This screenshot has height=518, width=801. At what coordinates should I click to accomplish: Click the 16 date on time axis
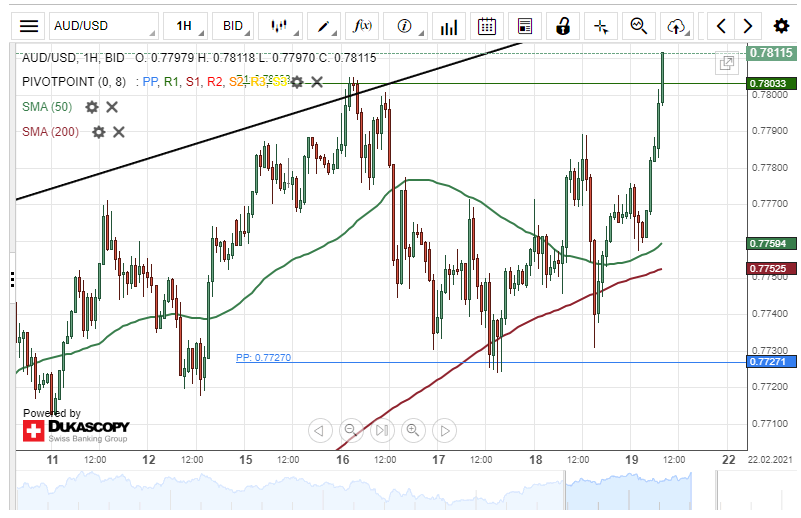coord(342,460)
